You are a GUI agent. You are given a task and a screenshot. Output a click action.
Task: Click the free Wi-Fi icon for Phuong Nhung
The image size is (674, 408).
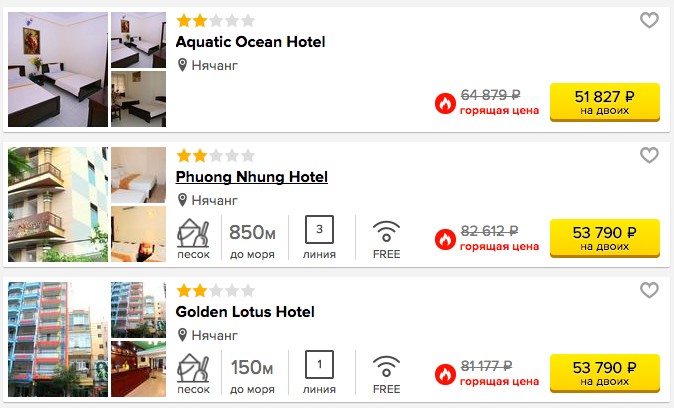click(x=386, y=231)
